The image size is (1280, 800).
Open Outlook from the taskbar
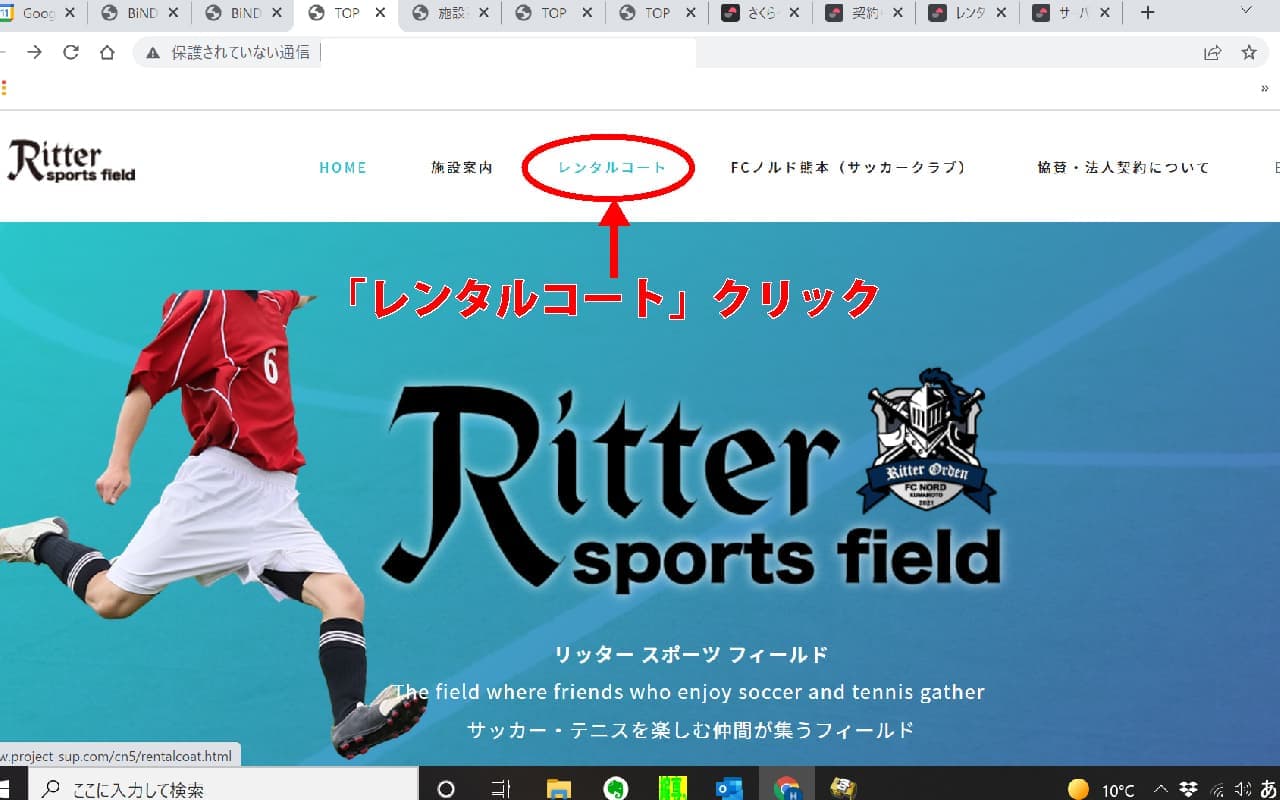tap(729, 788)
